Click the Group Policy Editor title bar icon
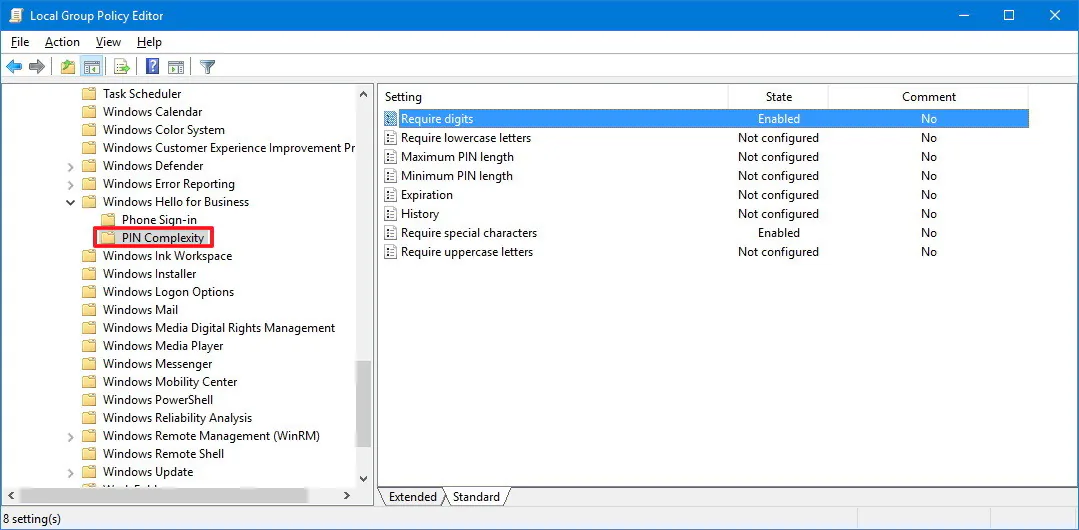Screen dimensions: 1079x530 [16, 15]
